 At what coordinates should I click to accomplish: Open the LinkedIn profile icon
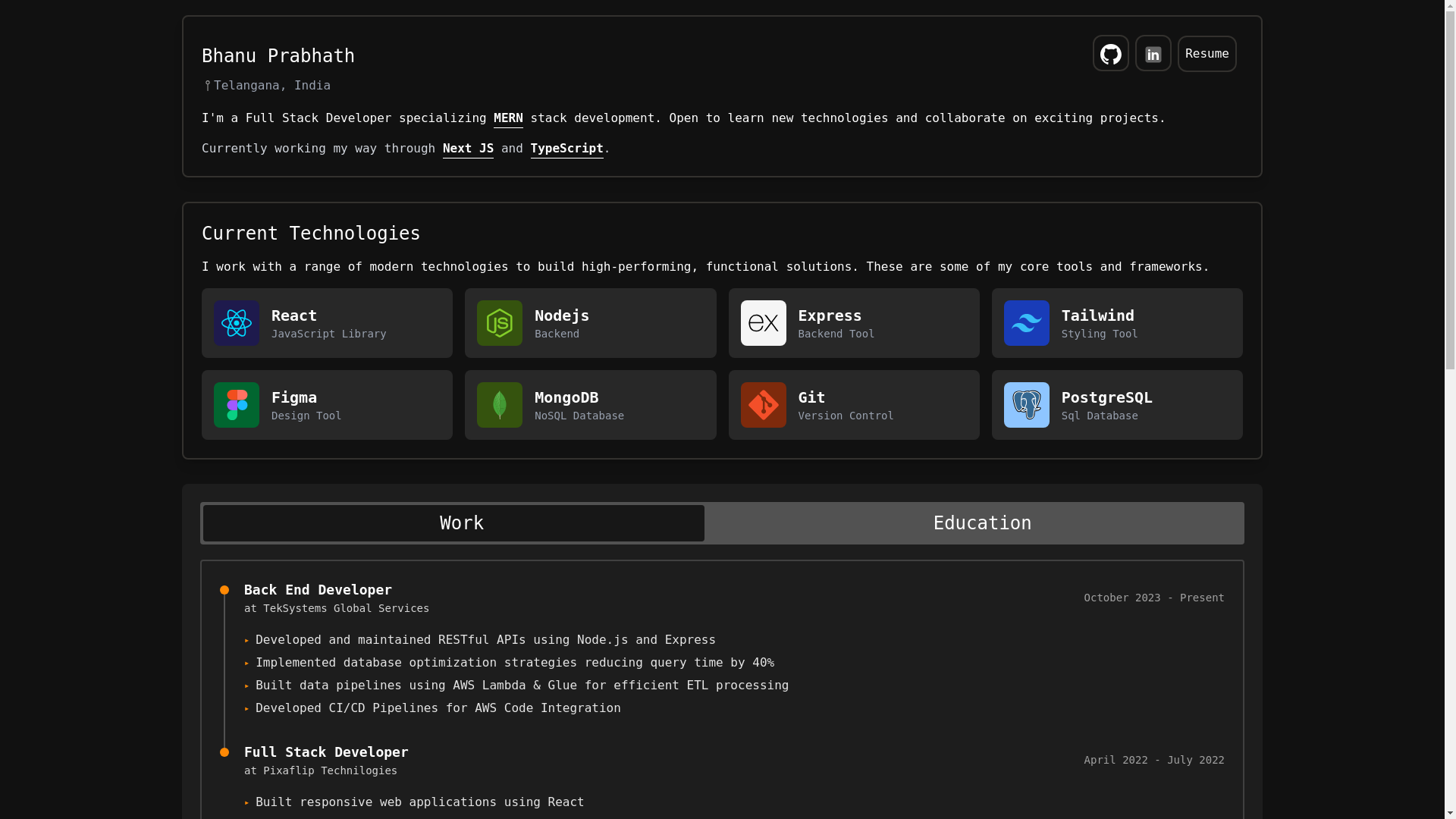tap(1153, 54)
